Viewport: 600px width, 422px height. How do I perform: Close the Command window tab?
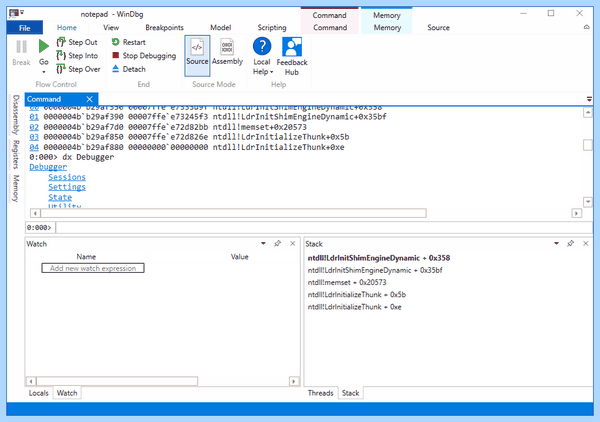coord(90,99)
